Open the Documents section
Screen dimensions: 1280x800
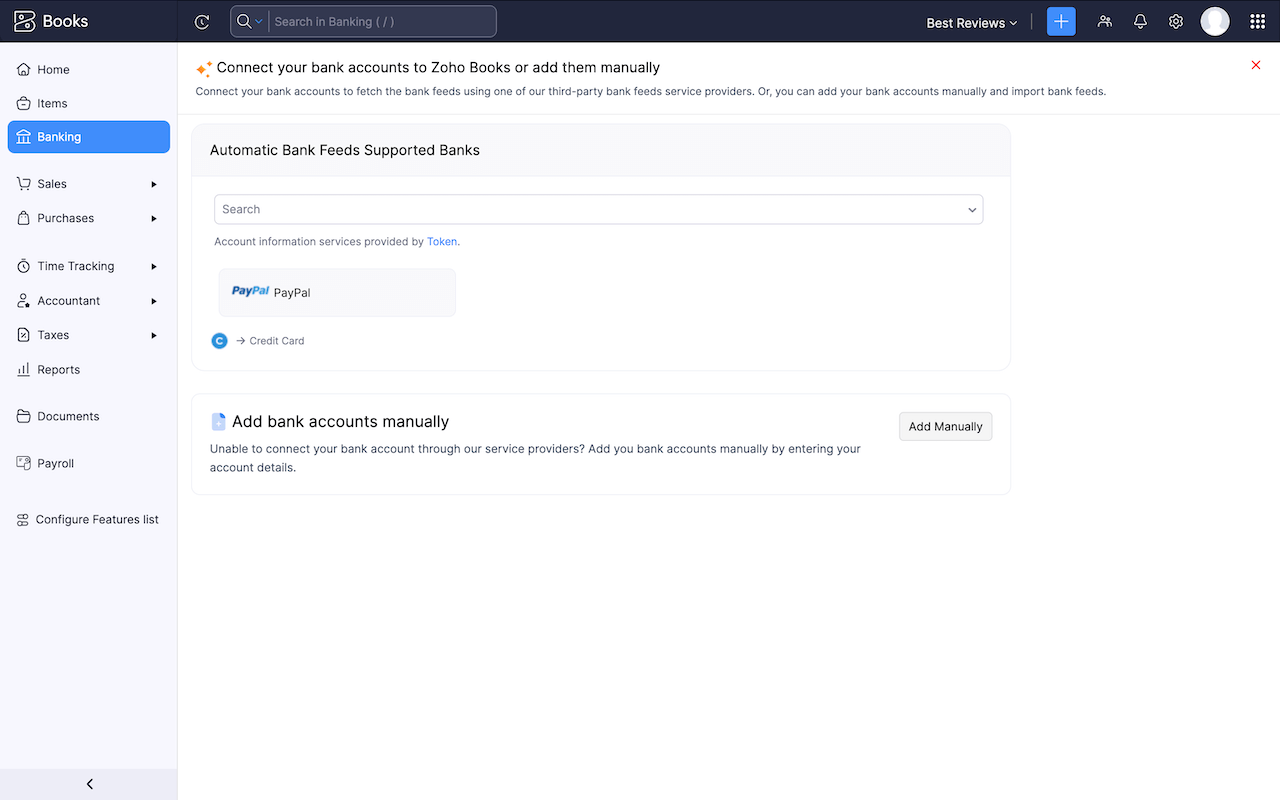pyautogui.click(x=67, y=416)
